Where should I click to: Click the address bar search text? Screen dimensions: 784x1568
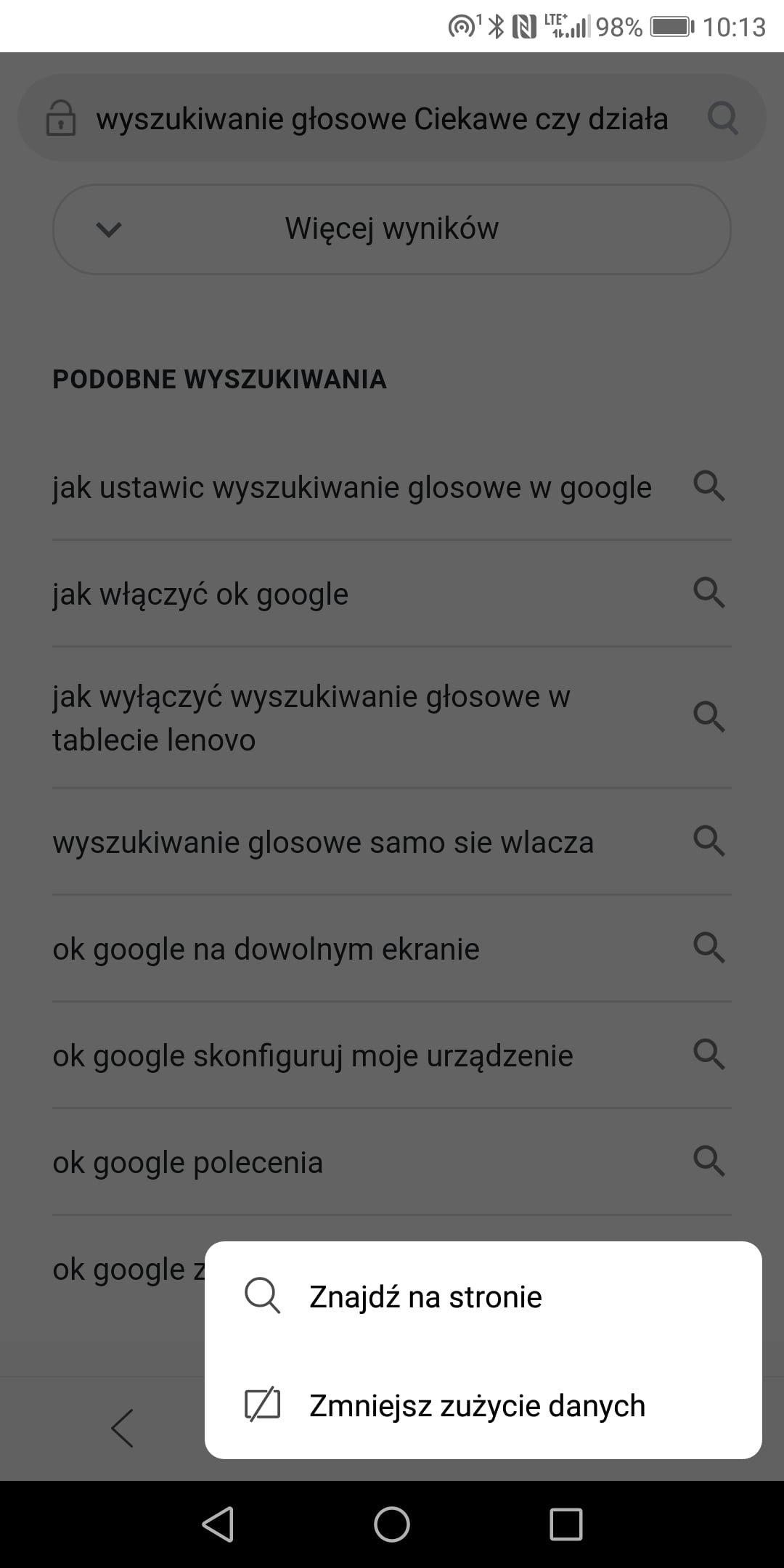(x=382, y=119)
